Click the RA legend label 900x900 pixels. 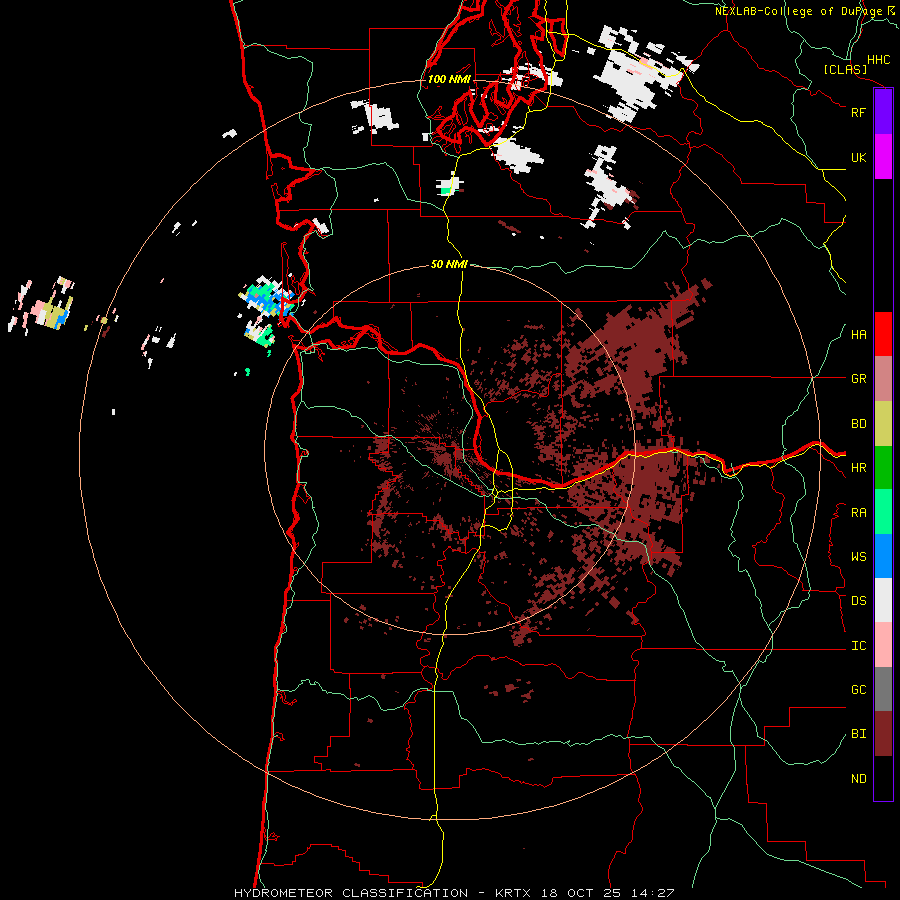point(859,512)
